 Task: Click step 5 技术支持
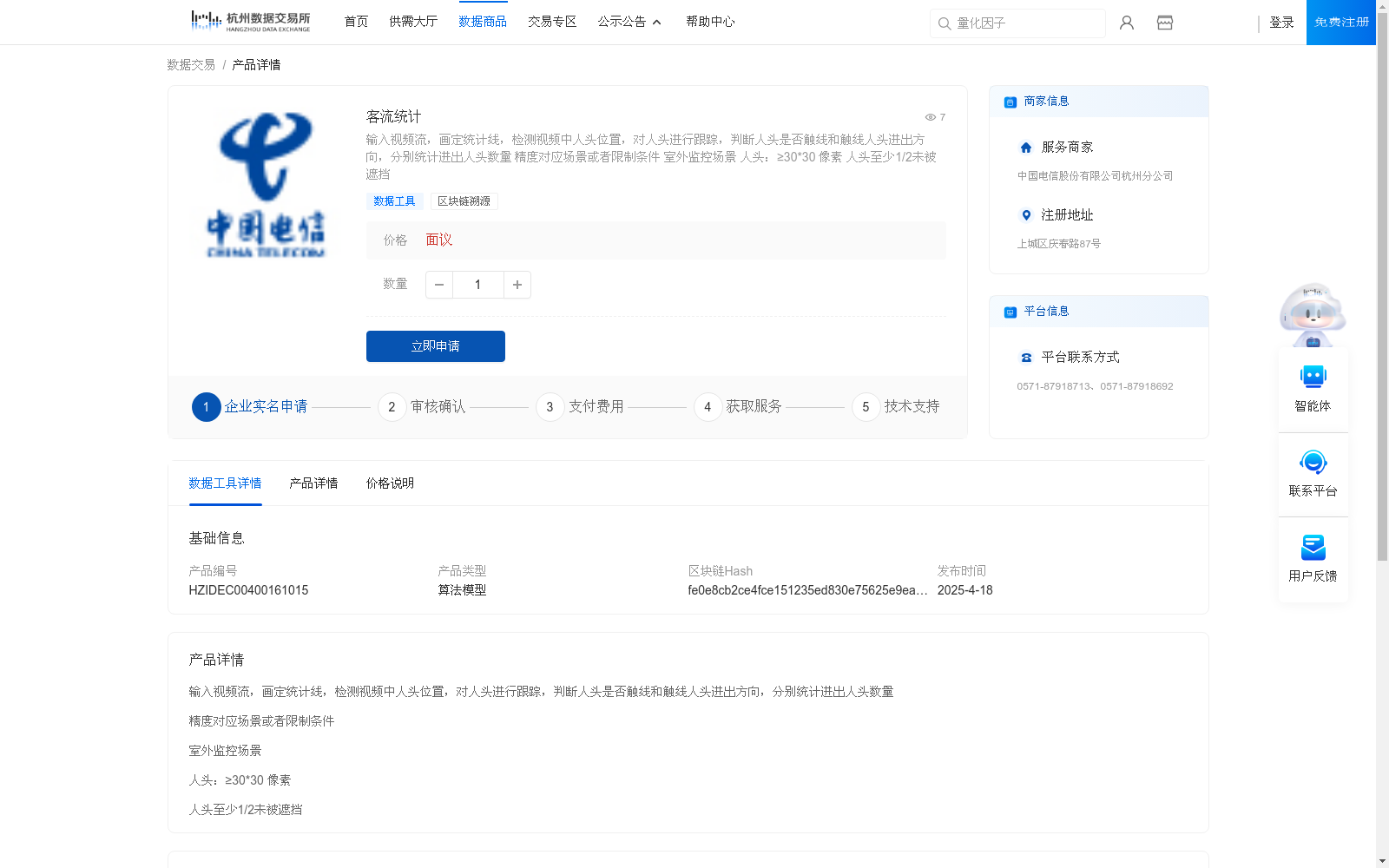(896, 407)
